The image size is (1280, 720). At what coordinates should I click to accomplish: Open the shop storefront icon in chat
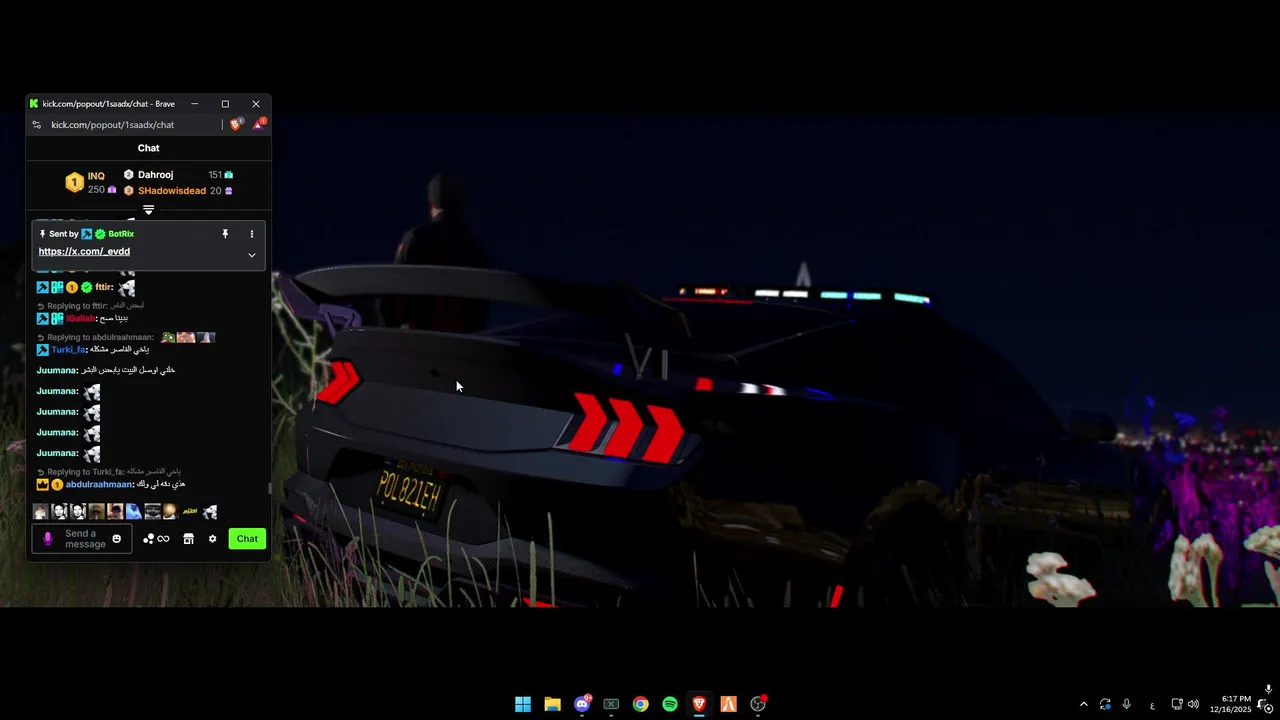(188, 539)
